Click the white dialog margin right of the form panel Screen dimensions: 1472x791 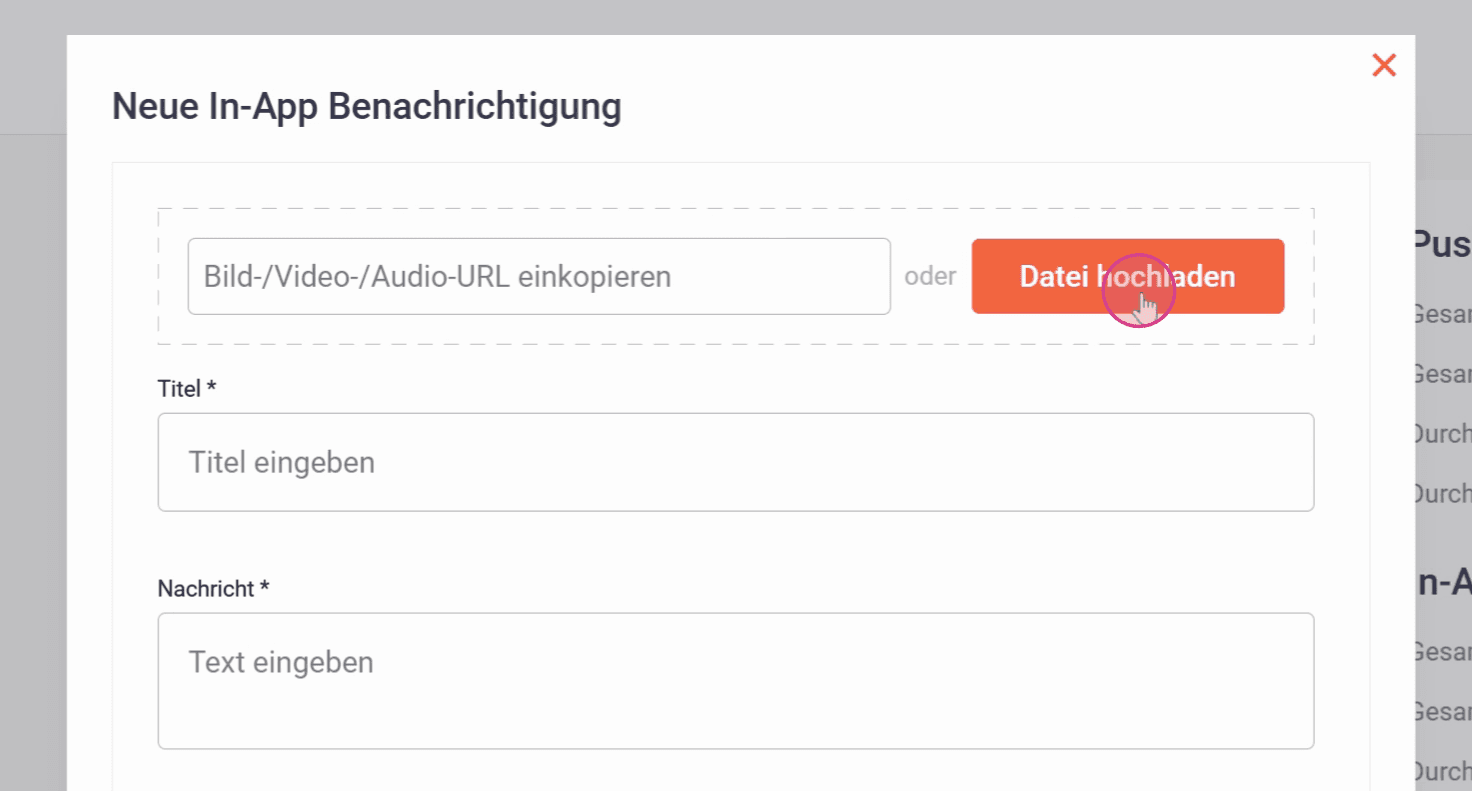(x=1392, y=450)
